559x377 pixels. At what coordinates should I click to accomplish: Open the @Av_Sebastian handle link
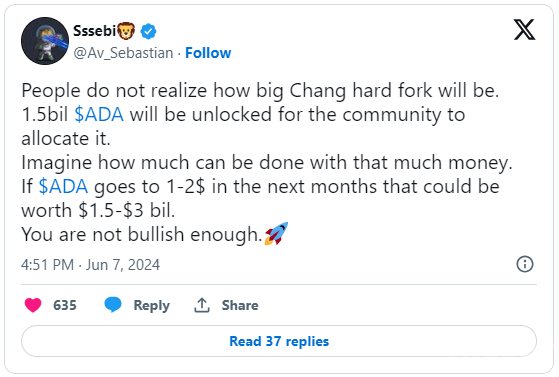[x=123, y=53]
